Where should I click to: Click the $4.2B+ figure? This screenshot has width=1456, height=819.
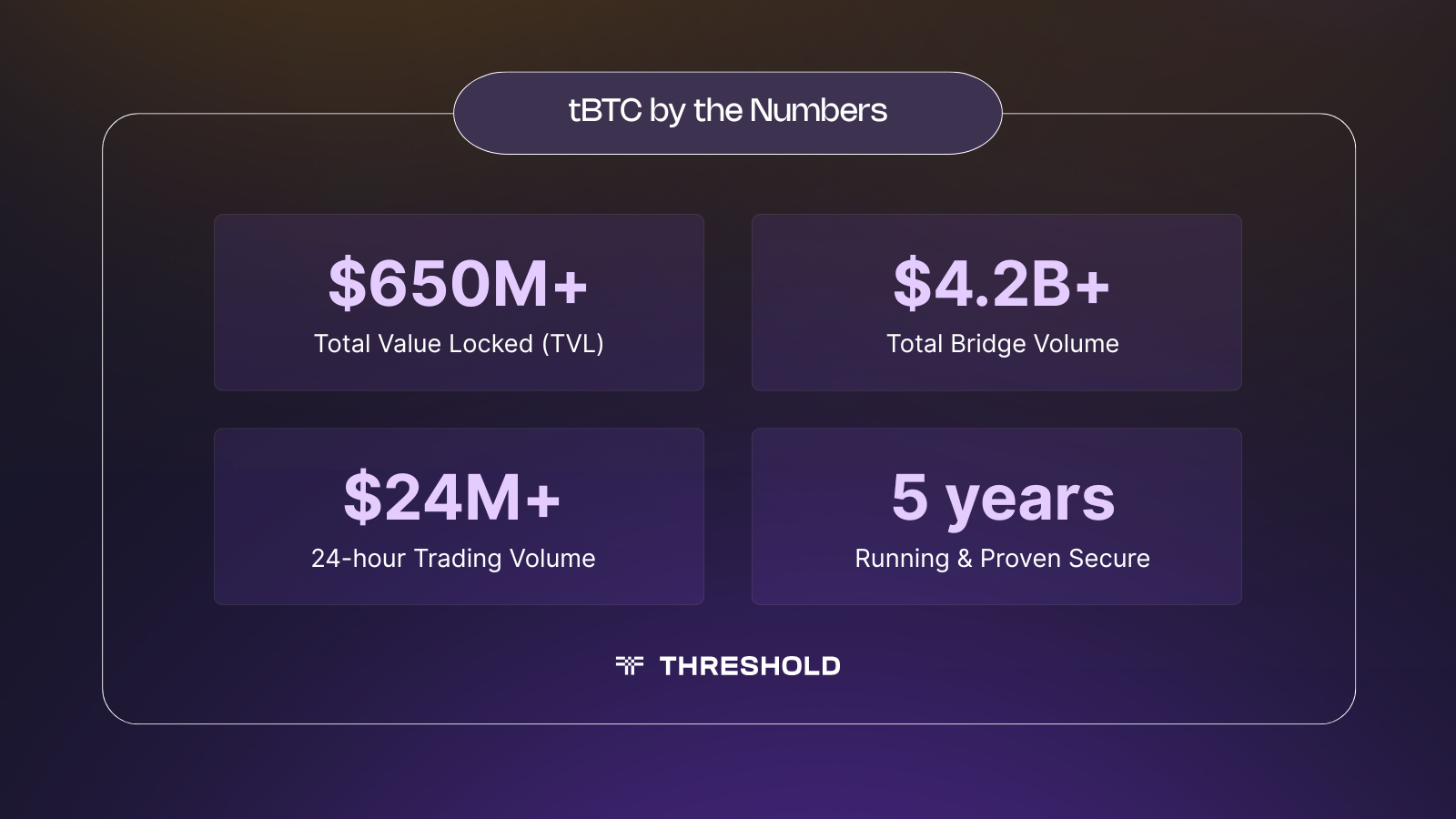point(1001,284)
